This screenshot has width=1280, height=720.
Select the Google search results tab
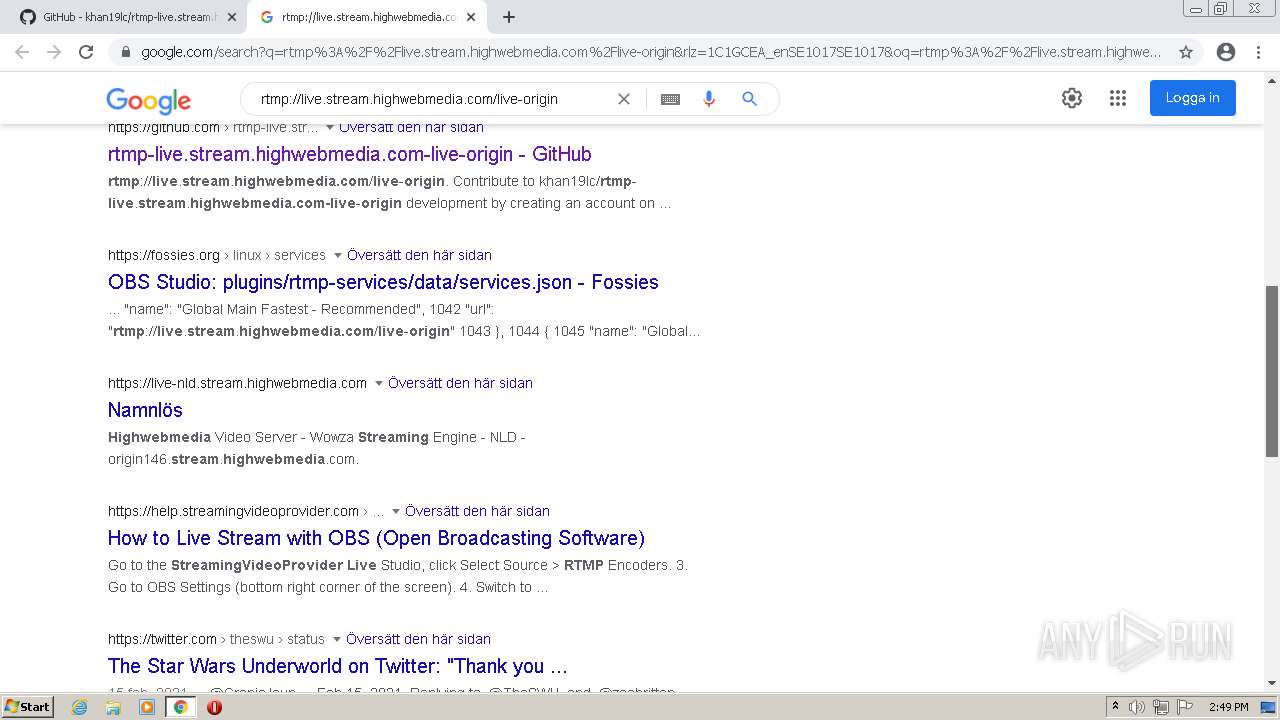366,17
